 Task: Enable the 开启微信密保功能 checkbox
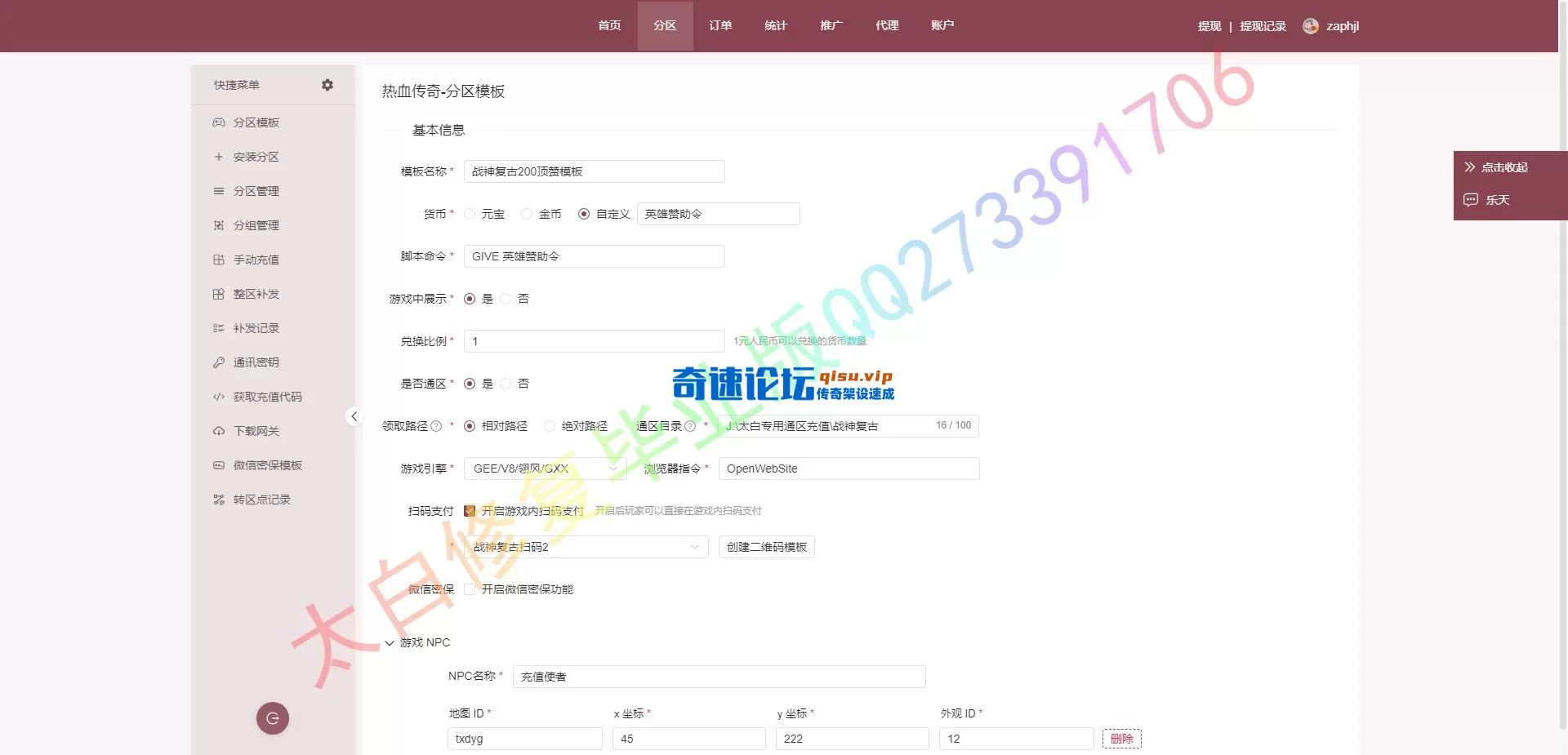point(470,589)
